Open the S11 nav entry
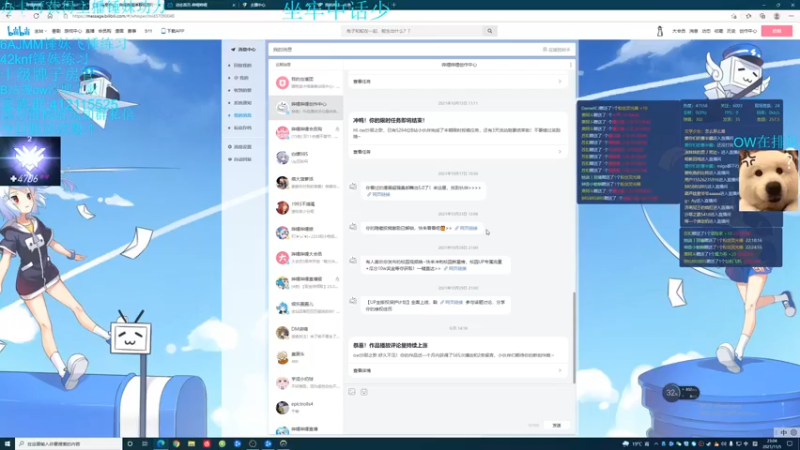The height and width of the screenshot is (450, 800). coord(148,31)
